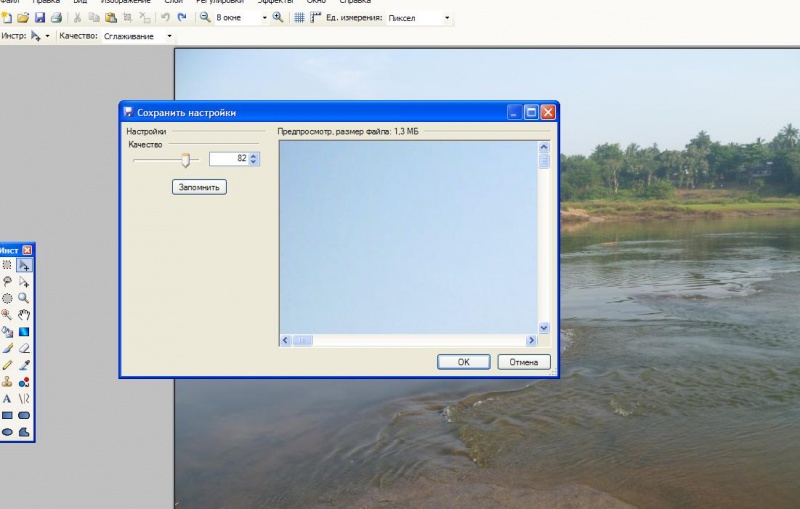This screenshot has width=800, height=509.
Task: Toggle the pixel grid display
Action: click(x=299, y=18)
